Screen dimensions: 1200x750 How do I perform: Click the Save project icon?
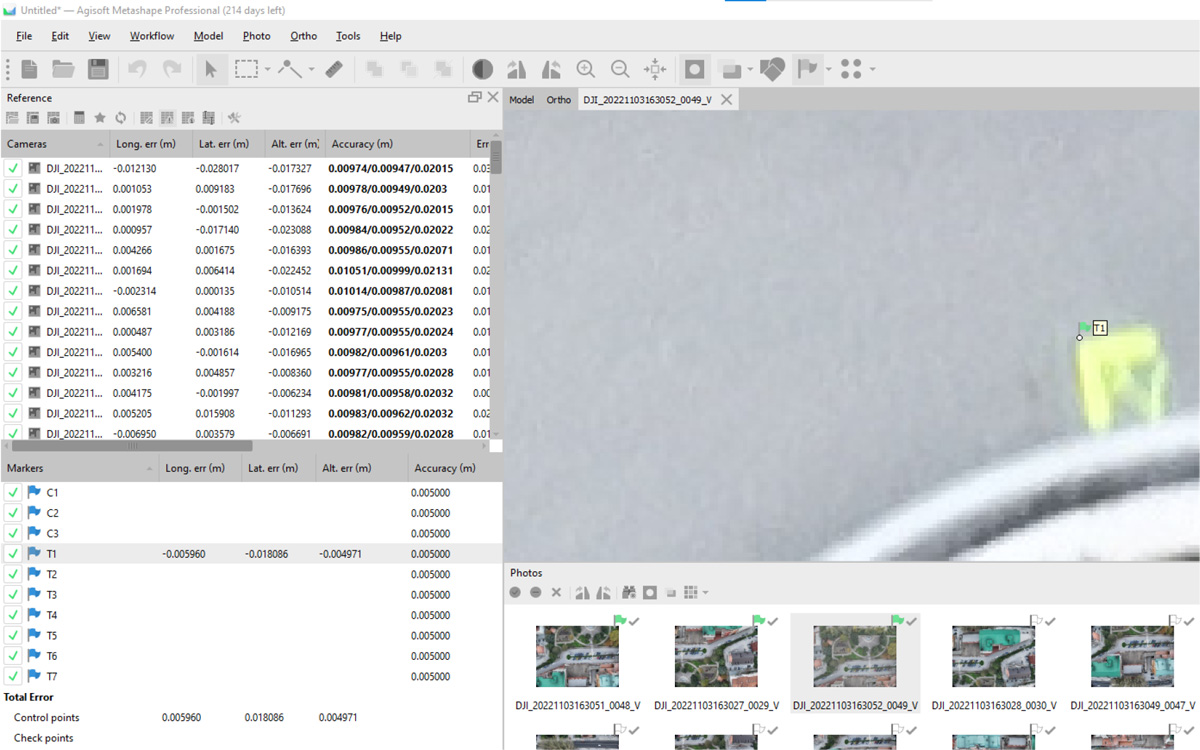[98, 69]
